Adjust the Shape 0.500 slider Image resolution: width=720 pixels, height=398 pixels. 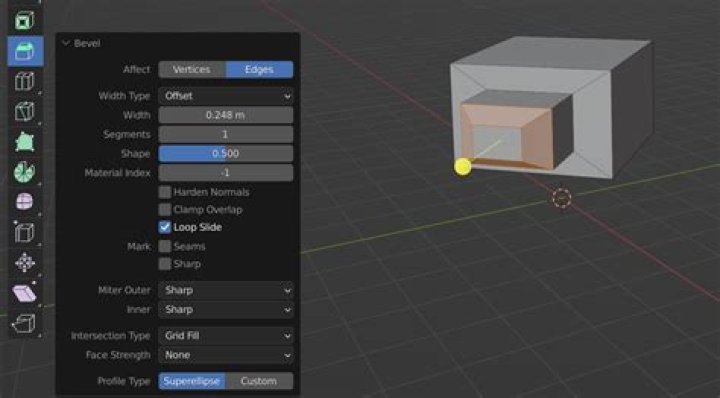tap(225, 154)
